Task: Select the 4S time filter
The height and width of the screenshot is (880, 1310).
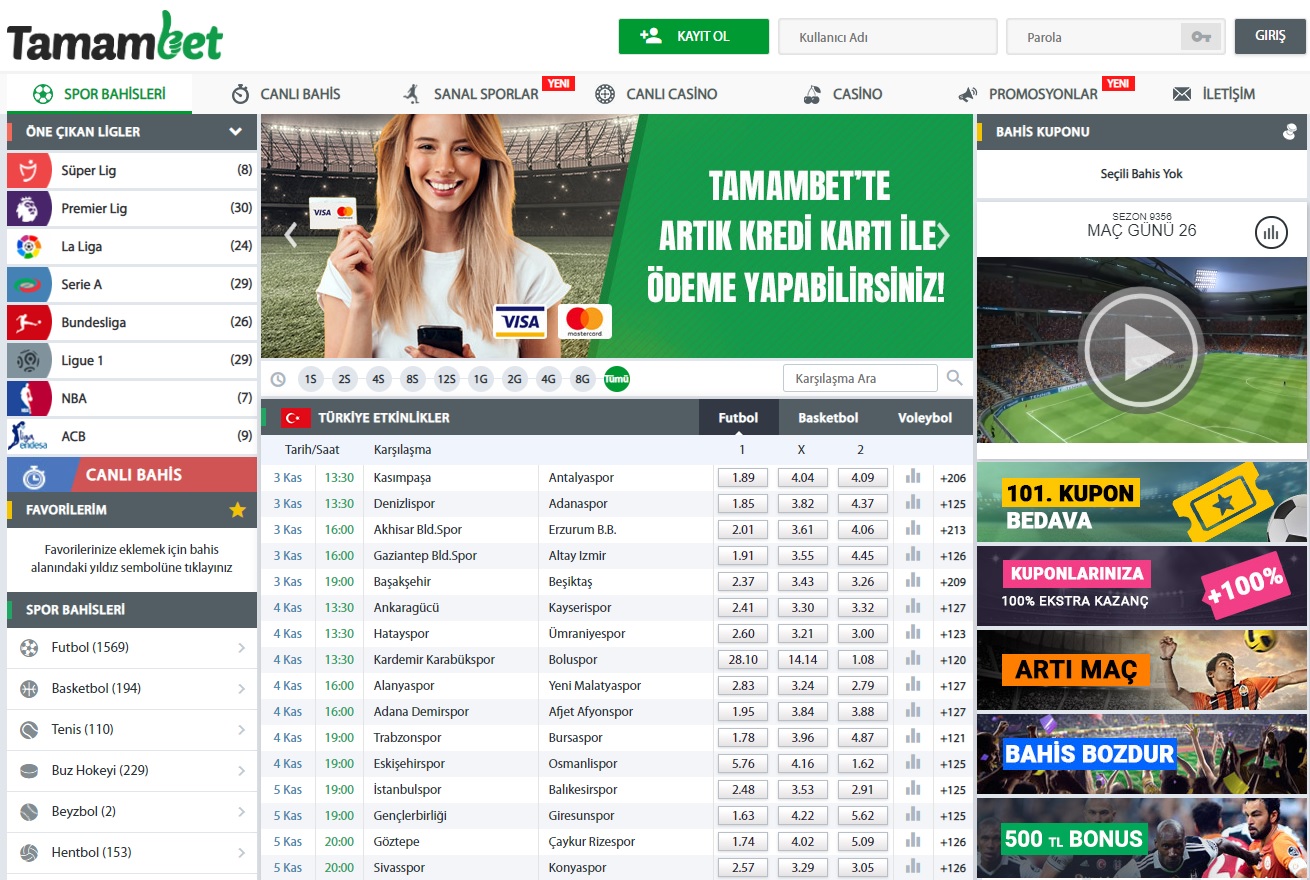Action: 377,379
